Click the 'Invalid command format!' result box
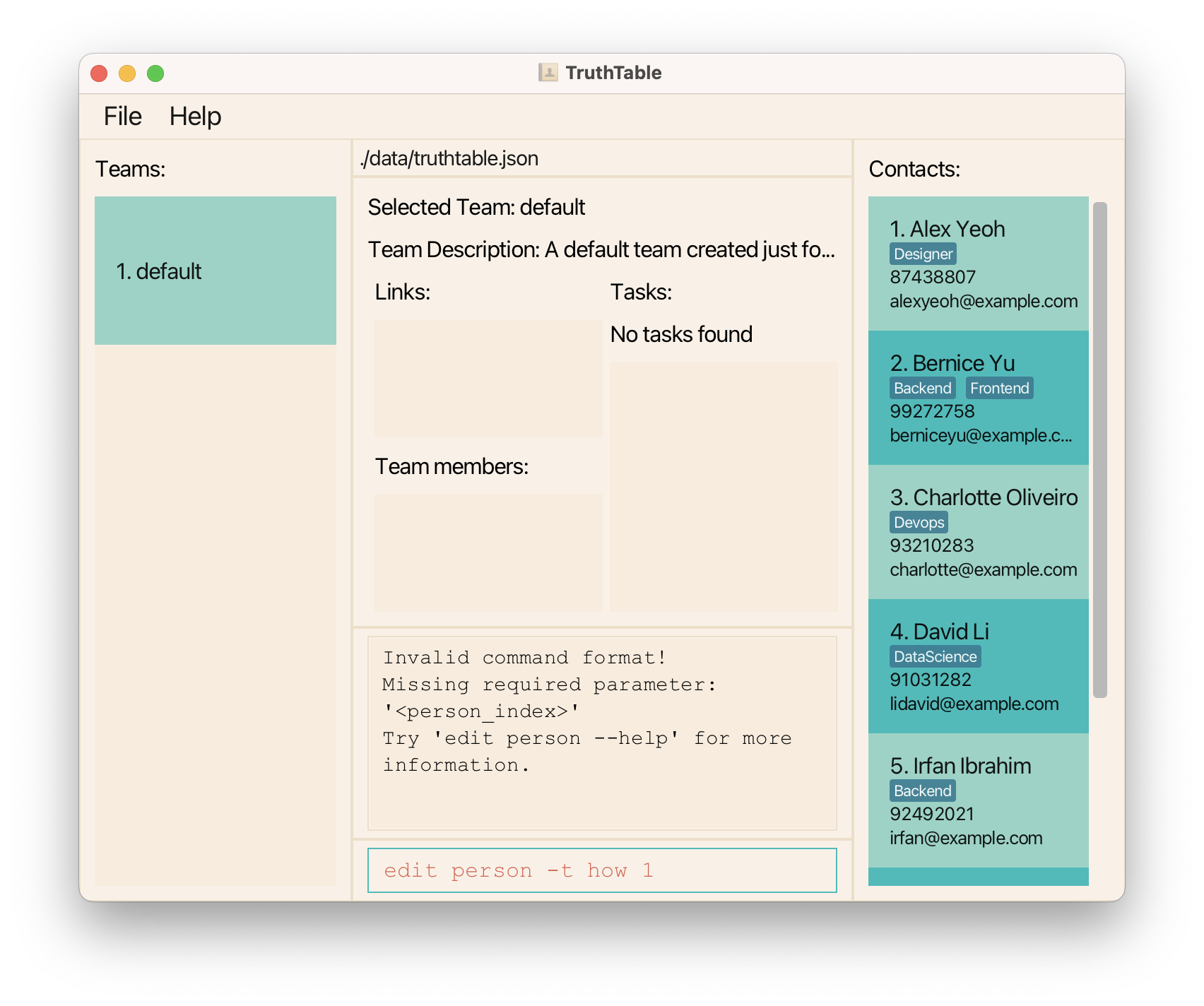Viewport: 1204px width, 1006px height. coord(602,733)
